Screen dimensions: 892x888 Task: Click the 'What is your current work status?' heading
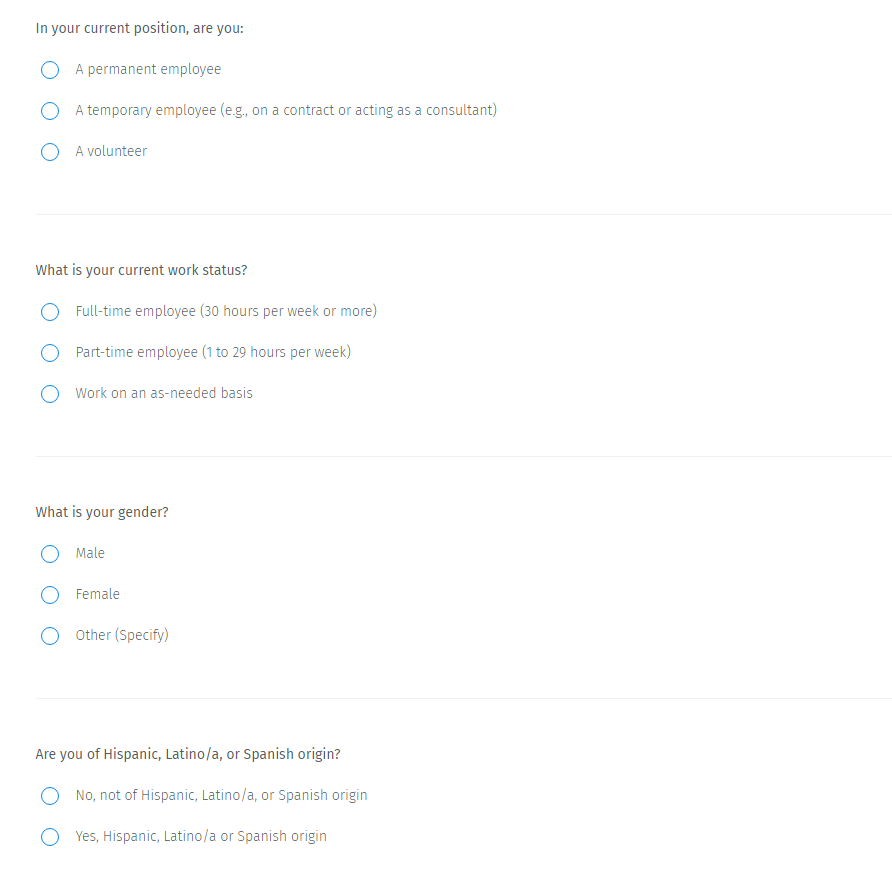(141, 270)
